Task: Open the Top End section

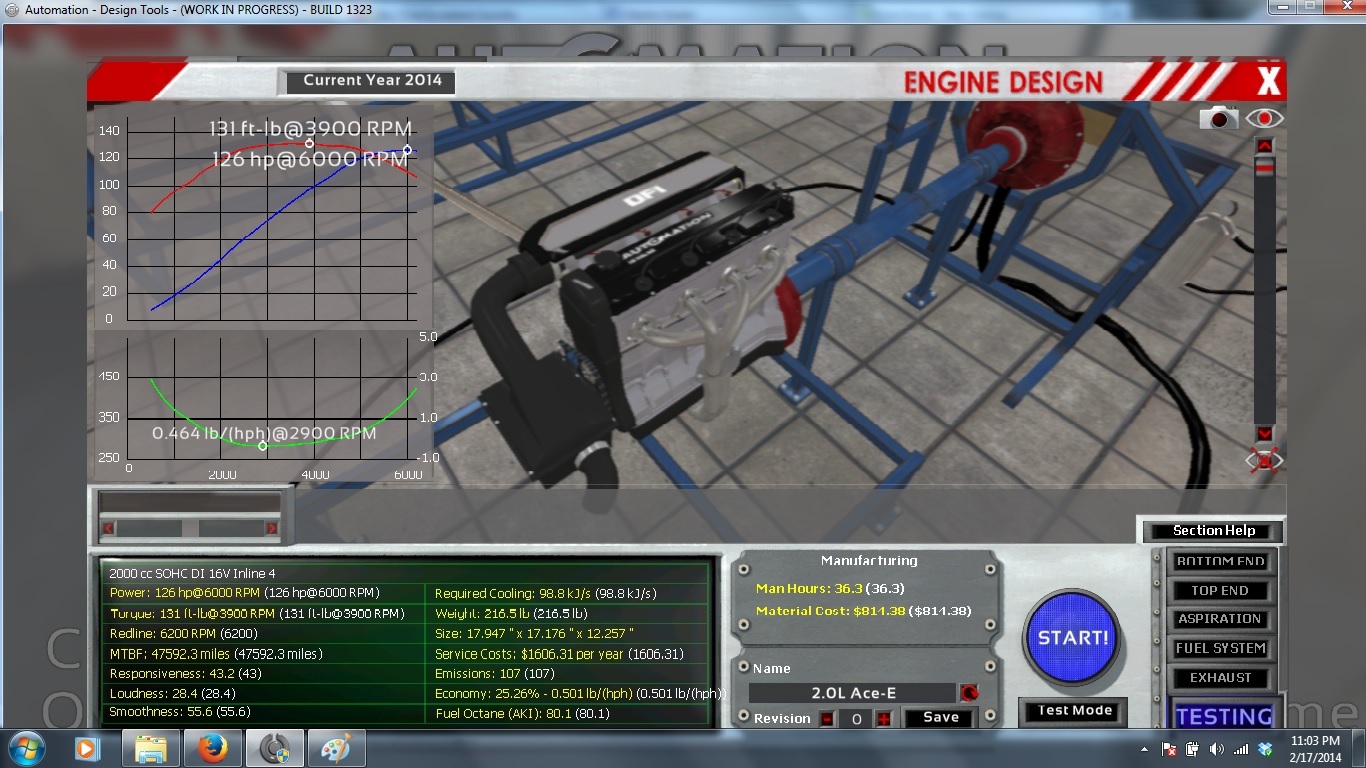Action: pyautogui.click(x=1220, y=591)
